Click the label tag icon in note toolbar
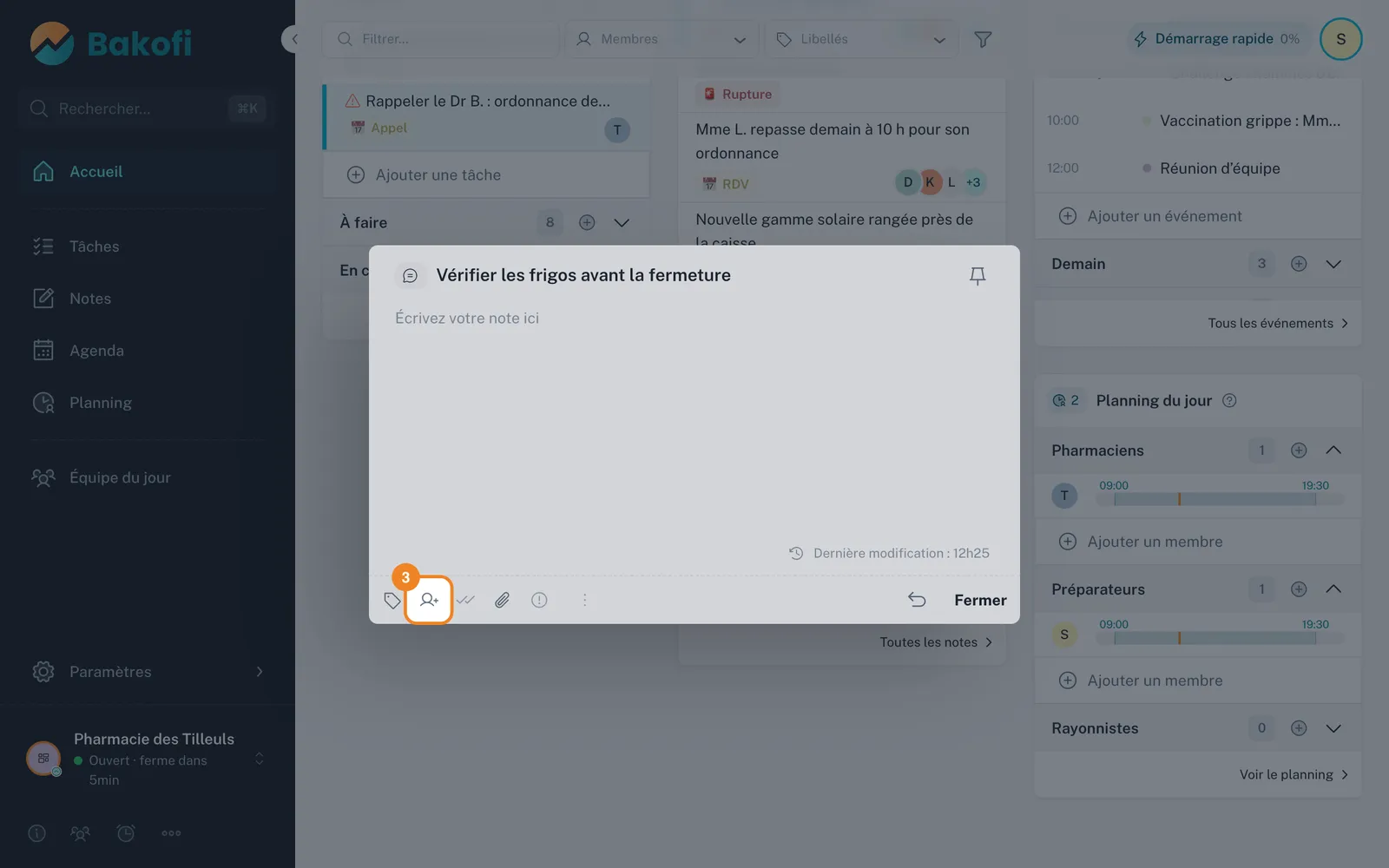1389x868 pixels. tap(392, 600)
